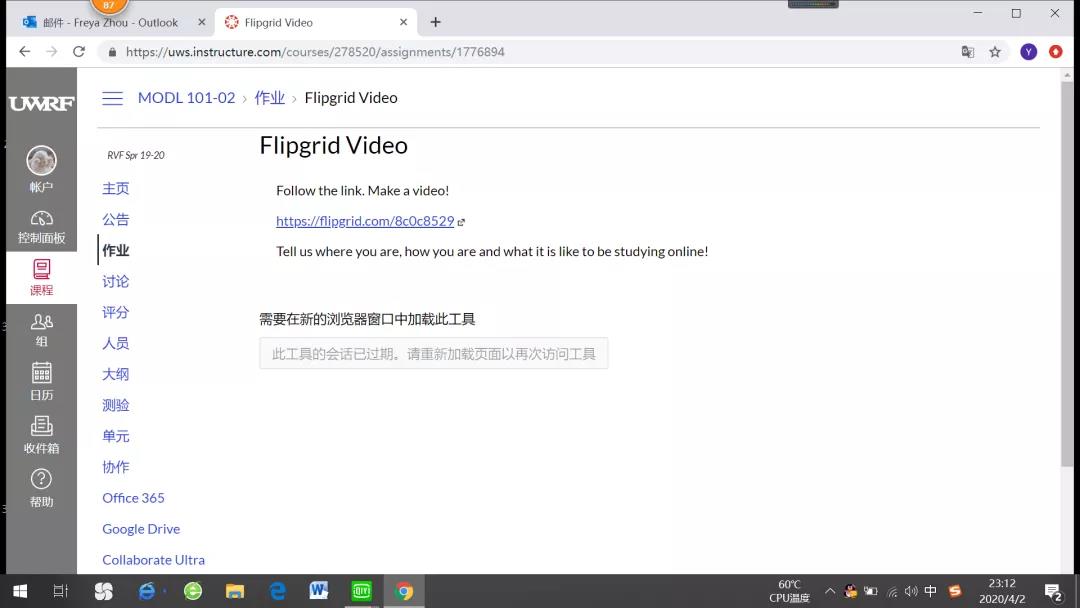Select the Courses (课程) icon
The width and height of the screenshot is (1080, 608).
point(41,269)
